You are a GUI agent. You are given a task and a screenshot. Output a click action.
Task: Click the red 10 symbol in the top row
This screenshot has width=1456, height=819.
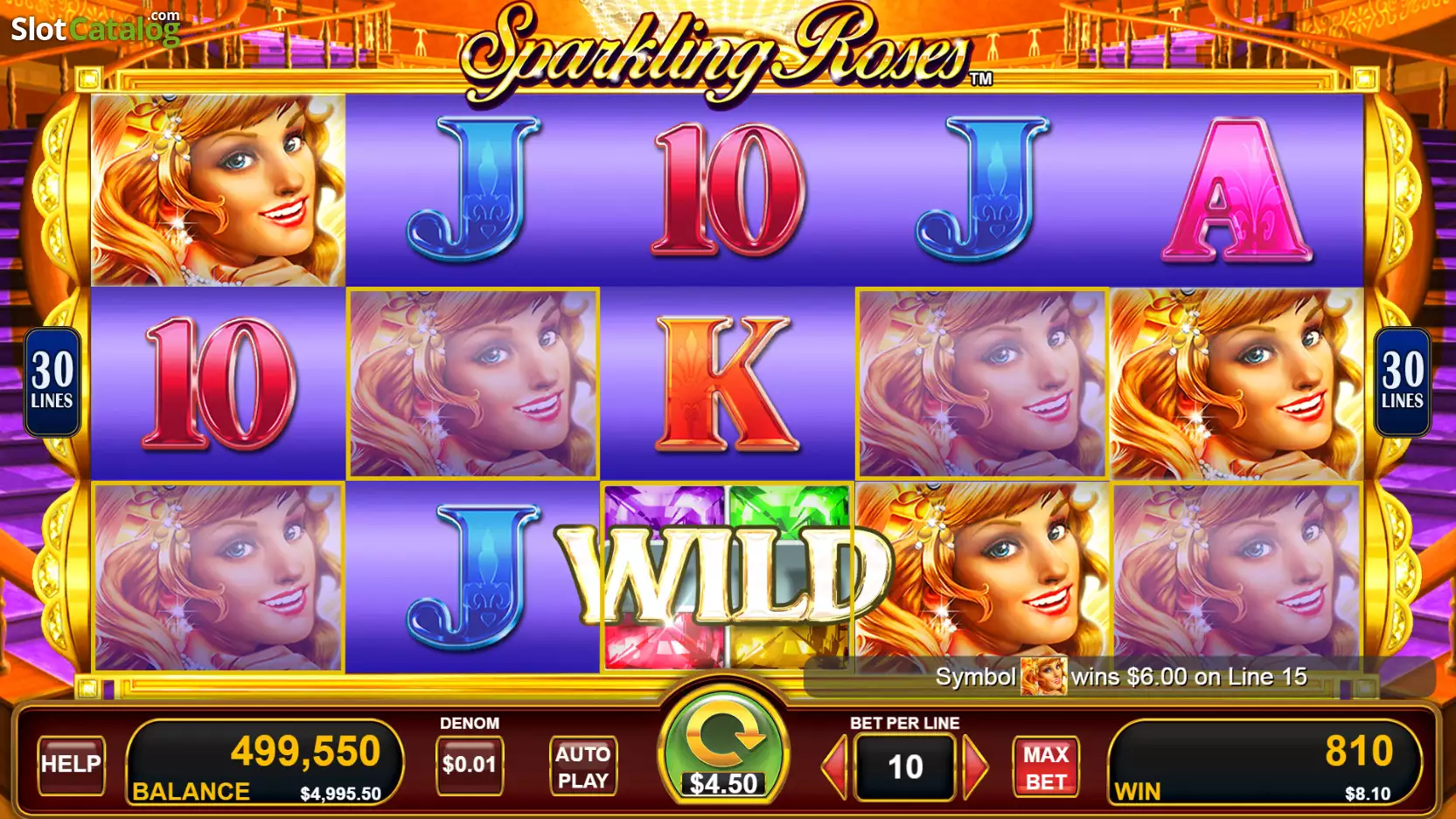pos(728,190)
